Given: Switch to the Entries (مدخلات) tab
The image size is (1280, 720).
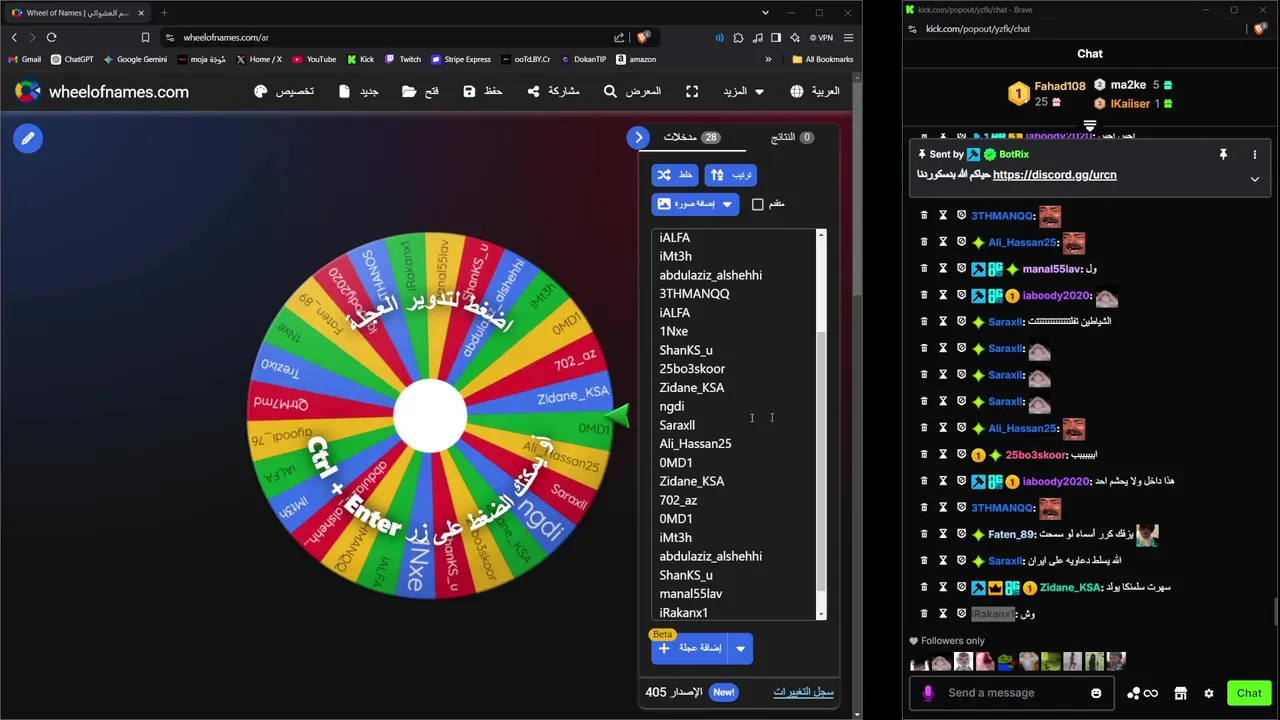Looking at the screenshot, I should (692, 137).
